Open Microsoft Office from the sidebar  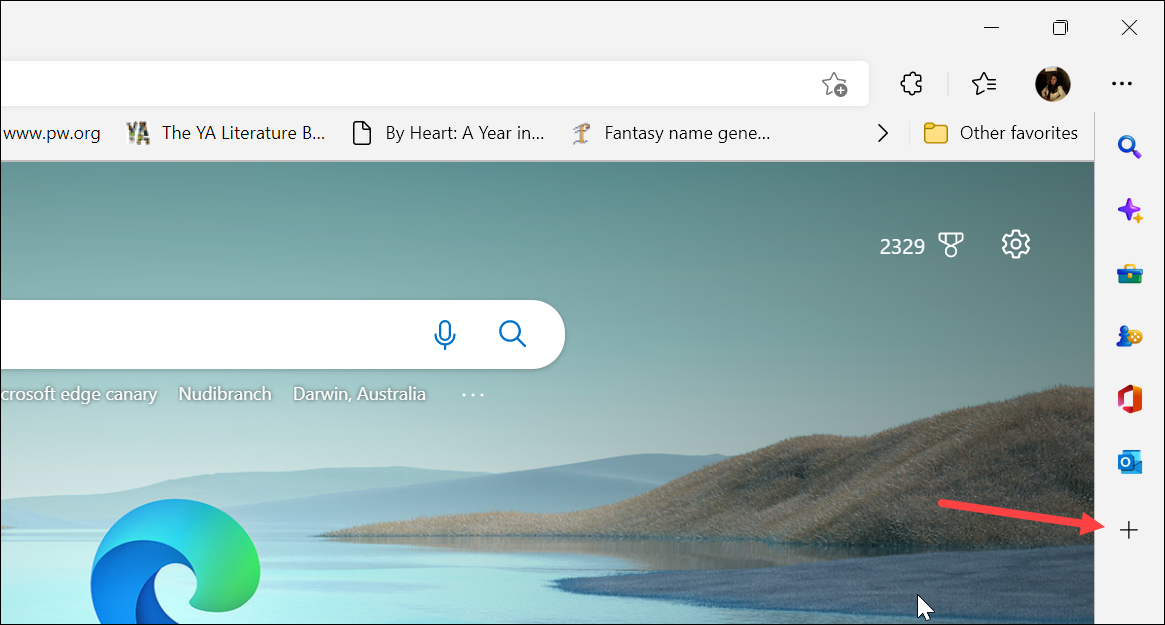coord(1129,399)
